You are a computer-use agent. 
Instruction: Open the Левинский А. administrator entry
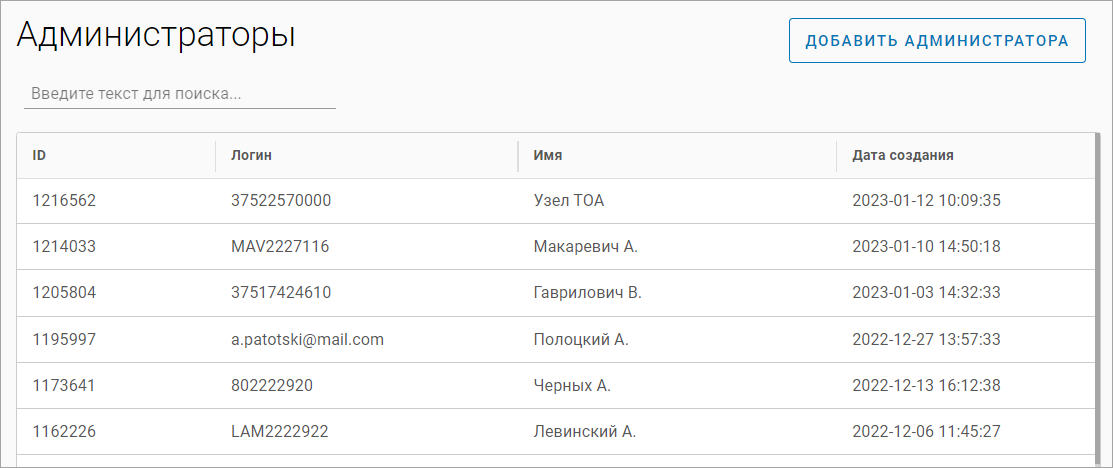click(584, 432)
